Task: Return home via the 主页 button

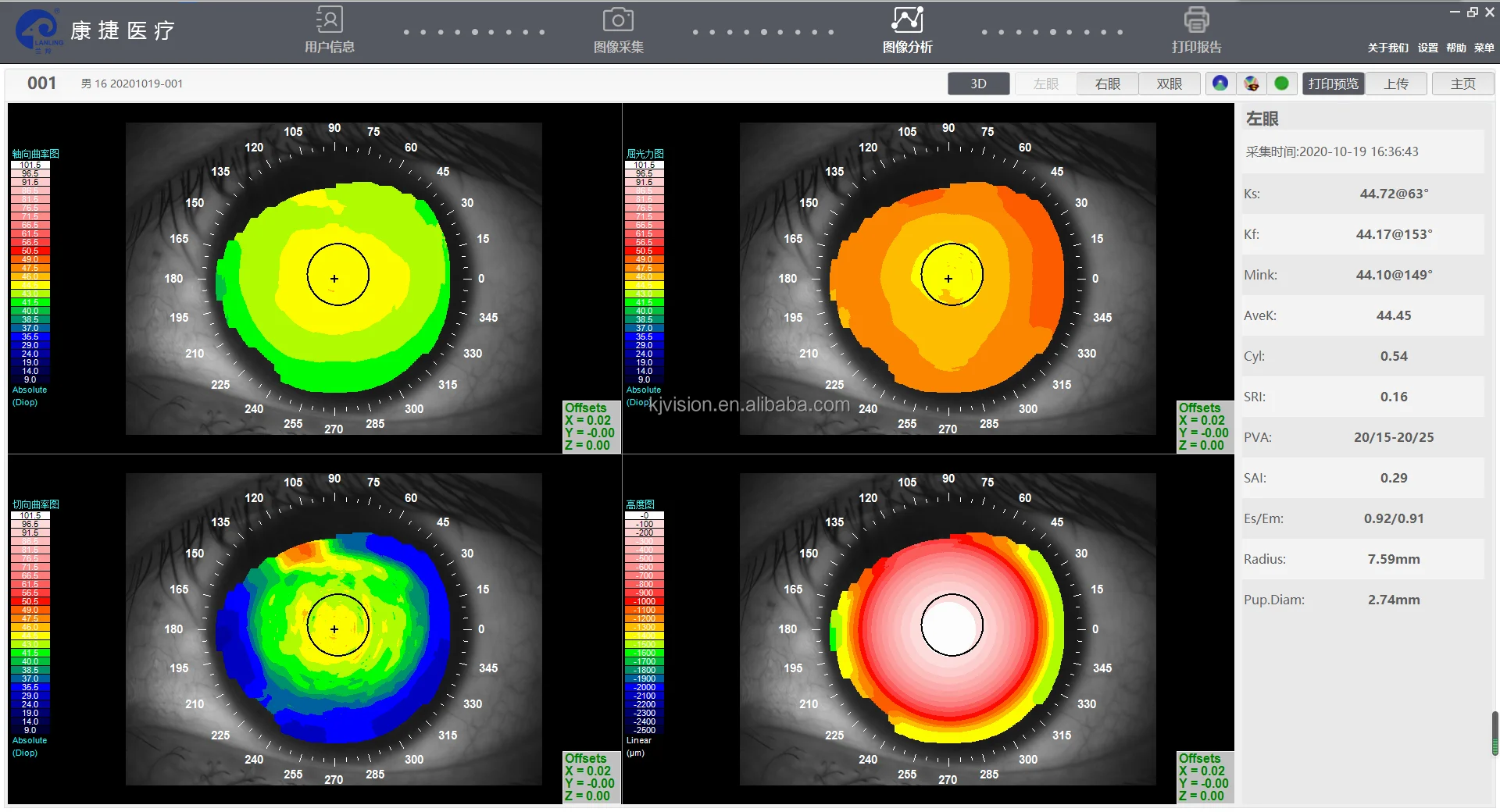Action: tap(1462, 83)
